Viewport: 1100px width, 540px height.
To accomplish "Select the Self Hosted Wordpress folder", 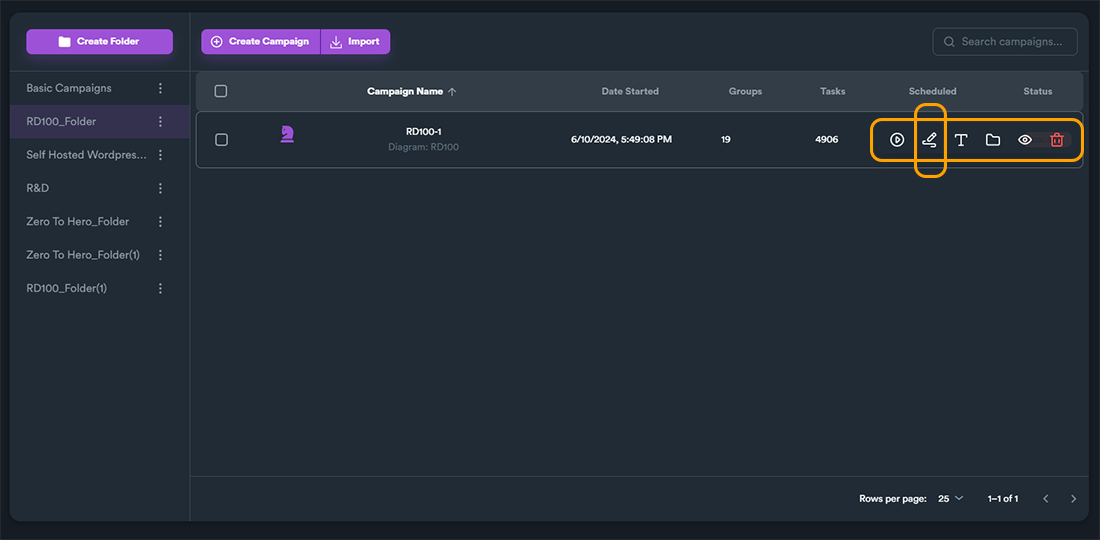I will tap(86, 155).
